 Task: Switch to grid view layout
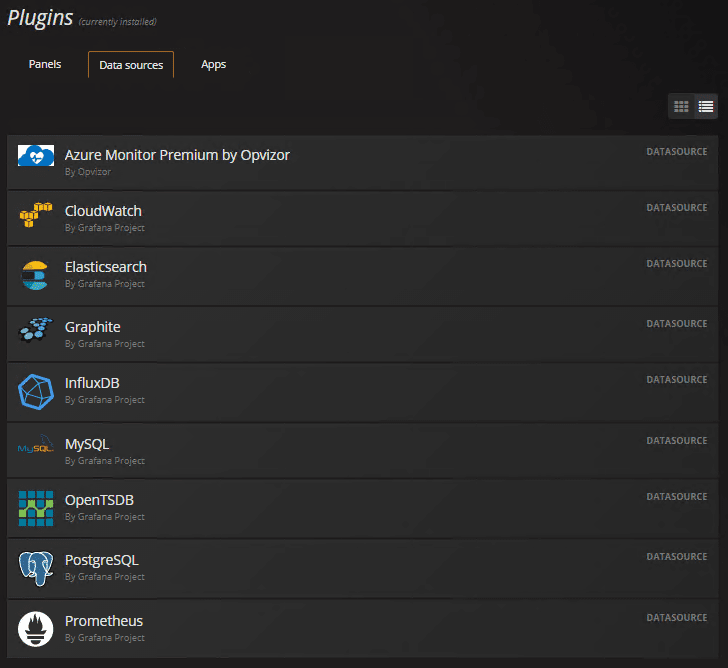click(x=681, y=107)
